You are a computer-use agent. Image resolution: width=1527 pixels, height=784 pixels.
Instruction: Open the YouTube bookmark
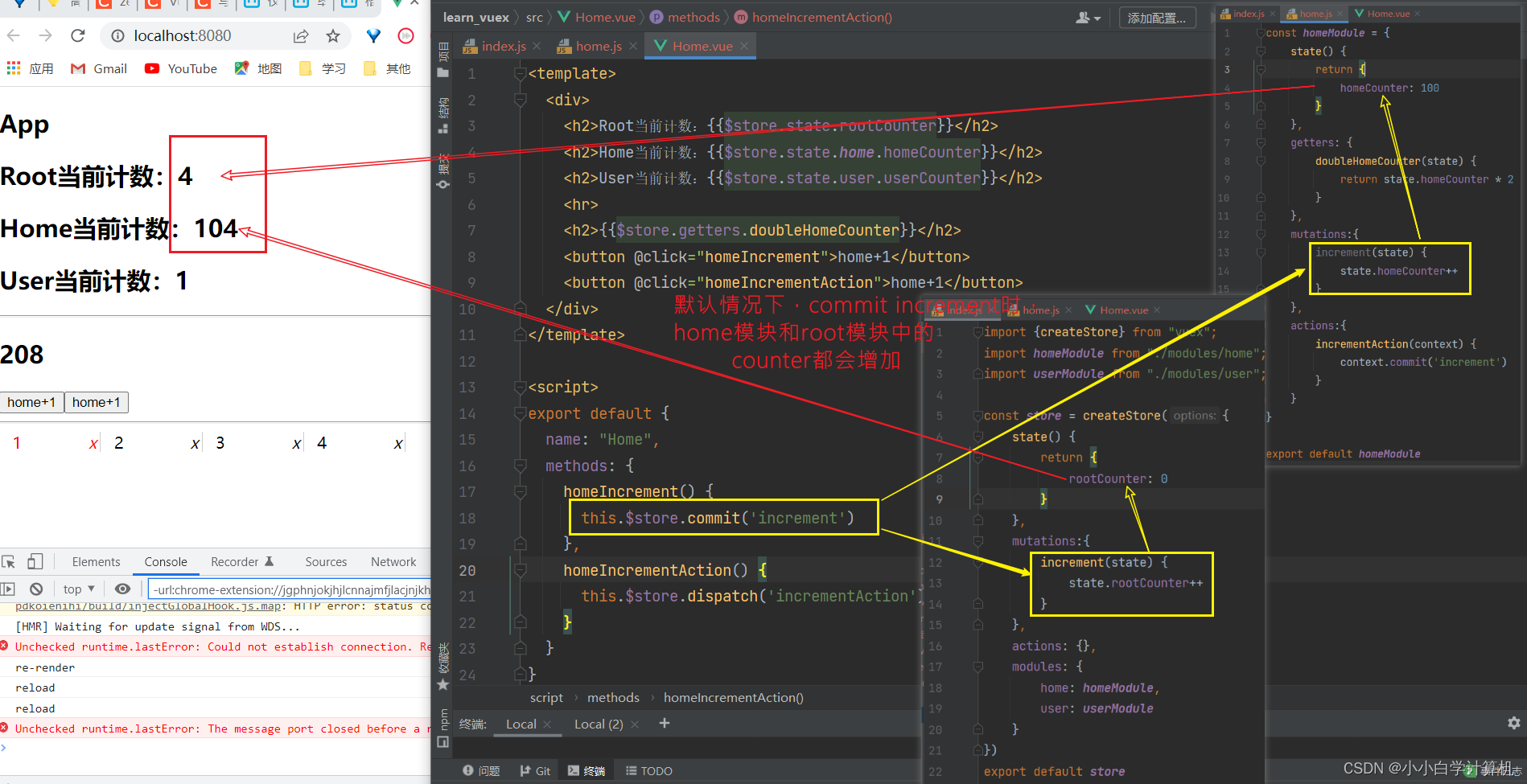[181, 68]
